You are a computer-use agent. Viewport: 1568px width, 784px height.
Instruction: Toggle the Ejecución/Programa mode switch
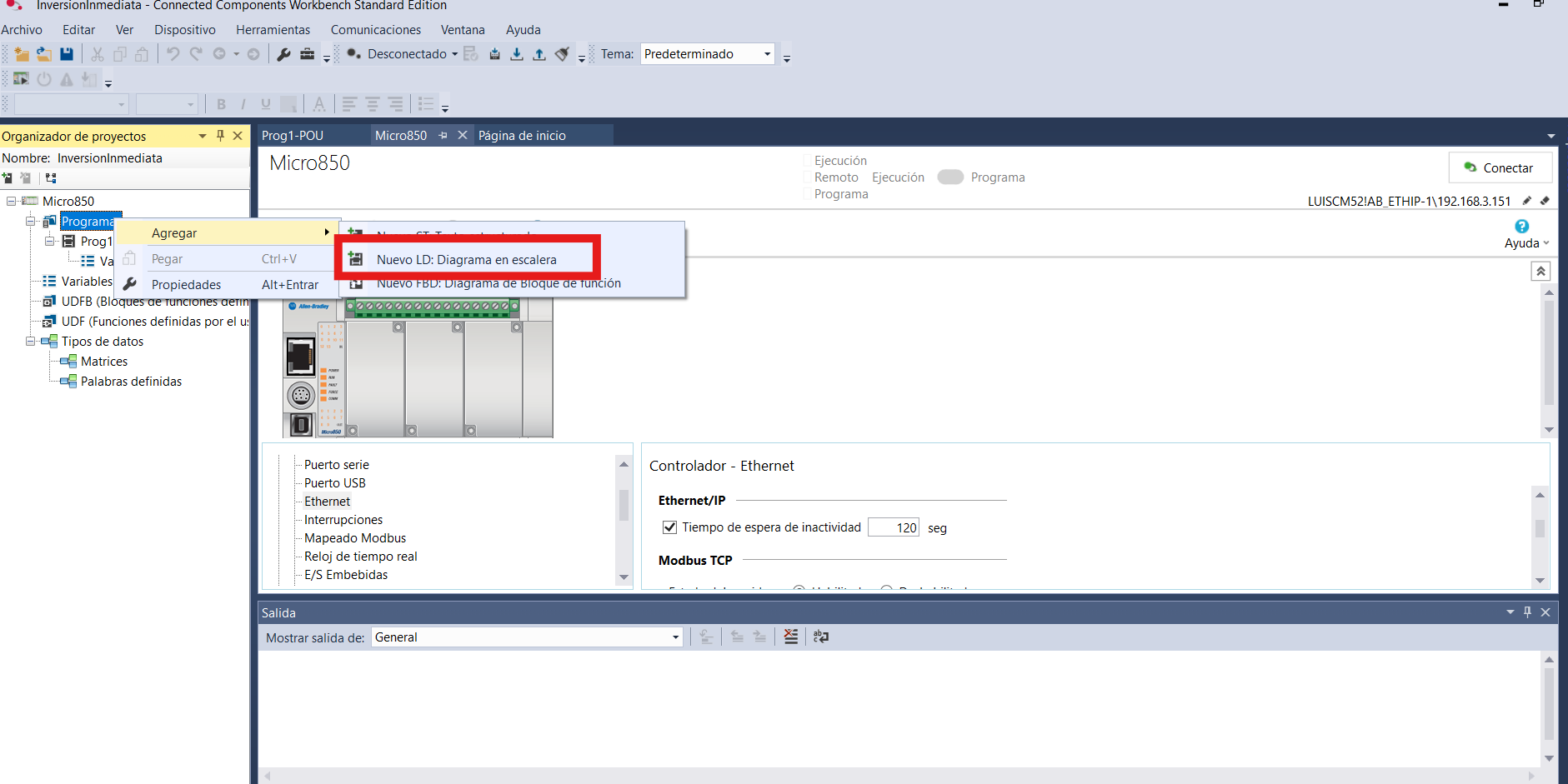(x=950, y=177)
